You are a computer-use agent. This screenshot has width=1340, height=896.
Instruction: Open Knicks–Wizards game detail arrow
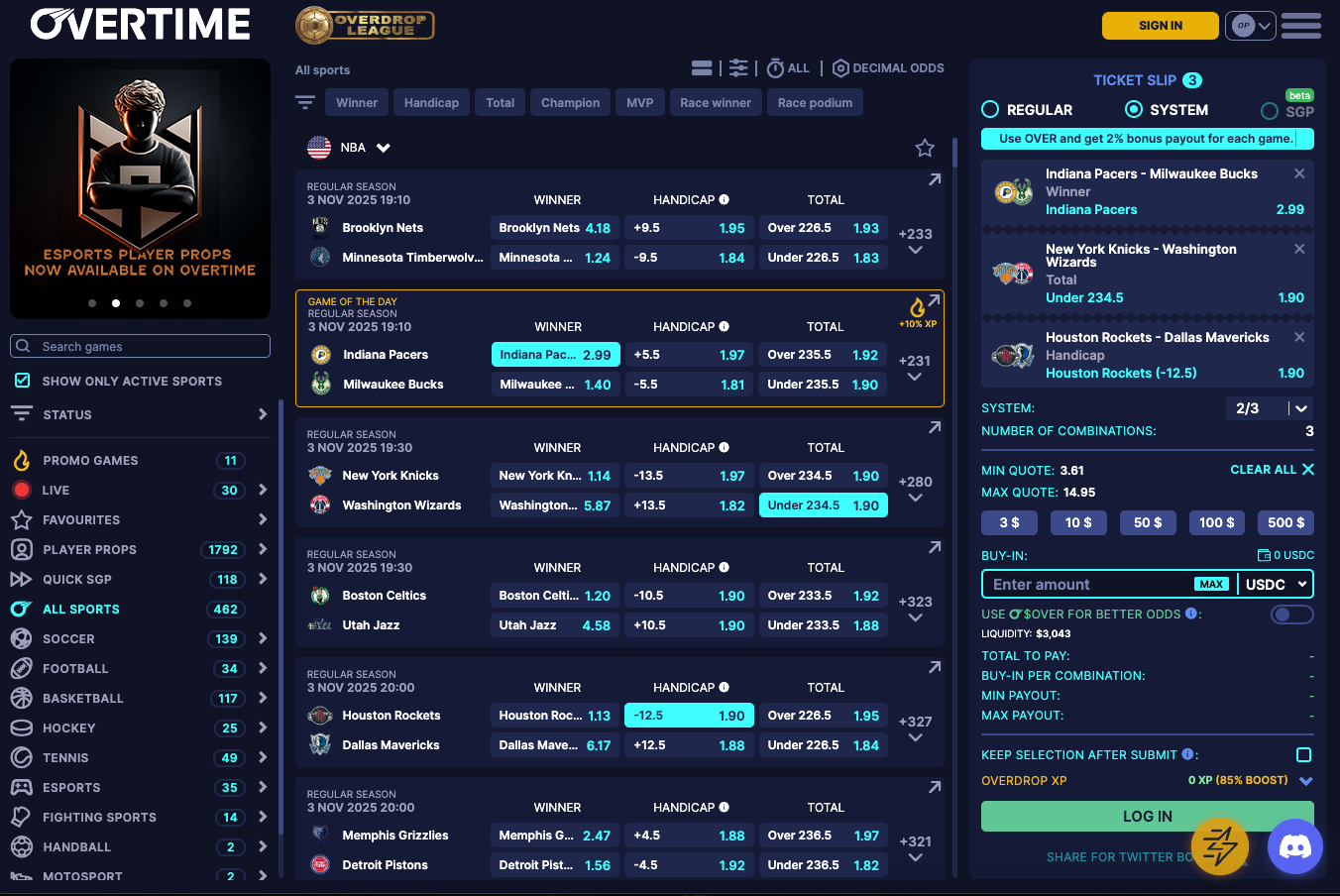click(x=935, y=427)
